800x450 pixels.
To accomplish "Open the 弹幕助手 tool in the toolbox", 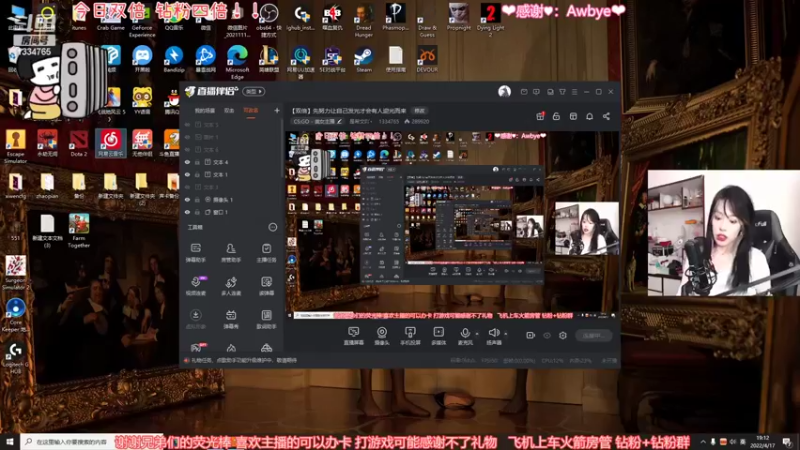I will click(x=195, y=253).
